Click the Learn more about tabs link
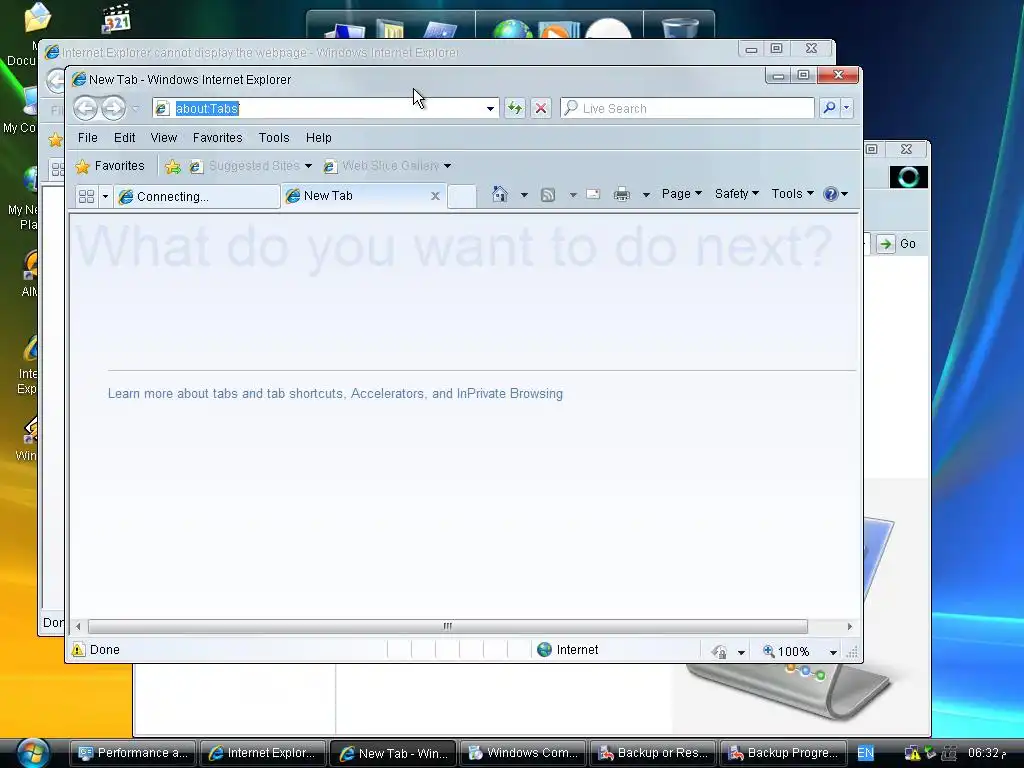This screenshot has height=768, width=1024. [x=335, y=394]
